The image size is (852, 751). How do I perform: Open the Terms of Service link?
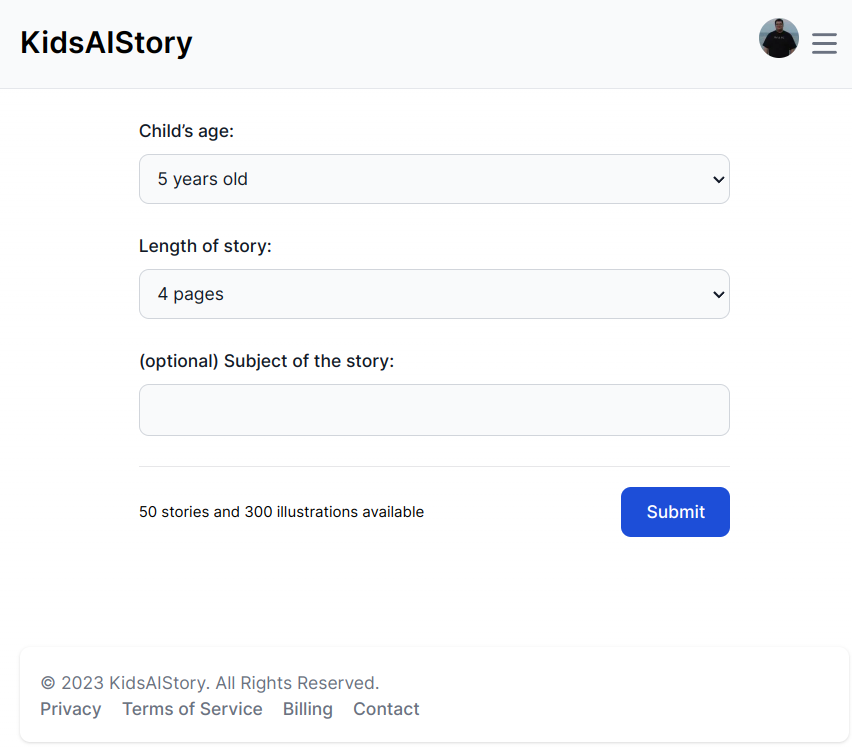pos(192,709)
